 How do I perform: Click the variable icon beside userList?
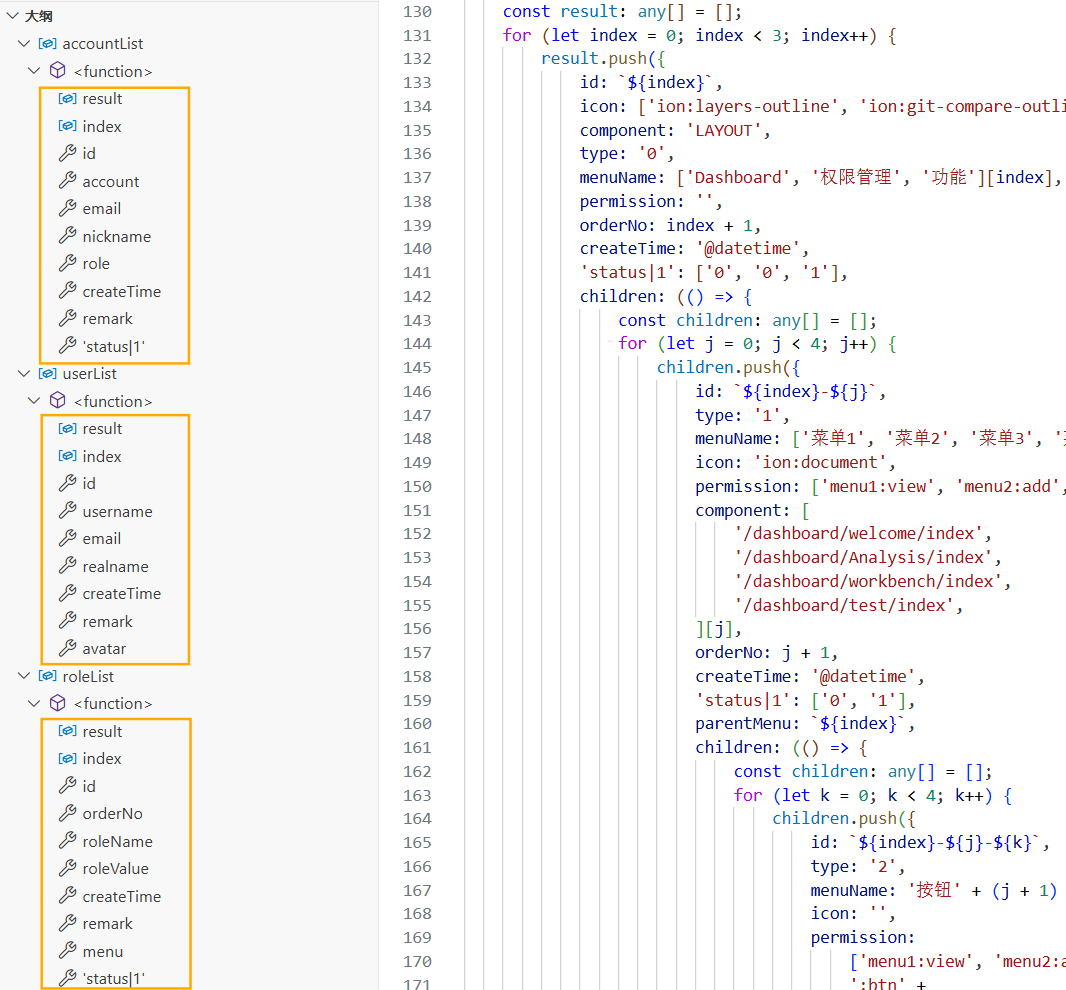point(48,373)
